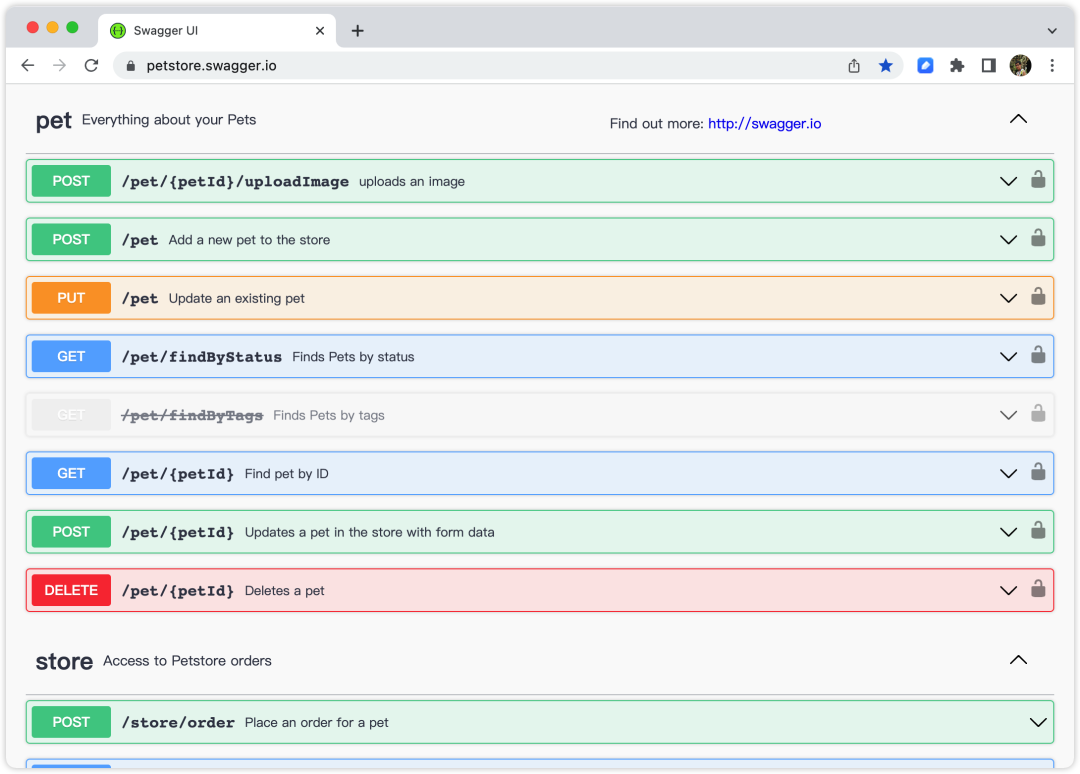Click the GET badge for 'Find pet by ID'

point(71,474)
